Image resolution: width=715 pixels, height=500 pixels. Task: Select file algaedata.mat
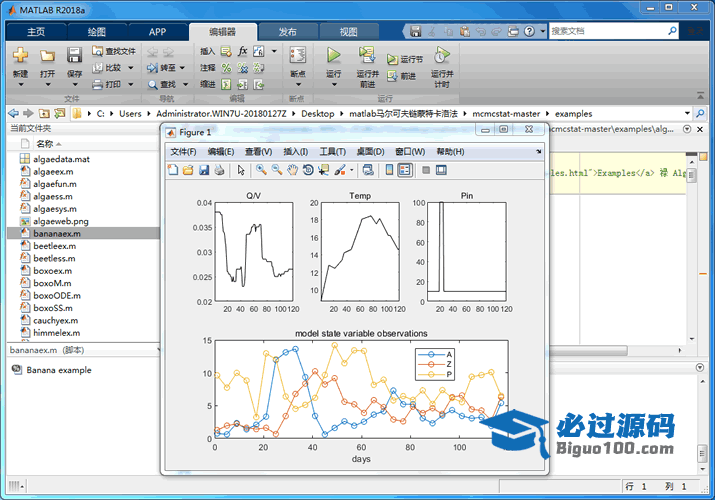pos(61,159)
